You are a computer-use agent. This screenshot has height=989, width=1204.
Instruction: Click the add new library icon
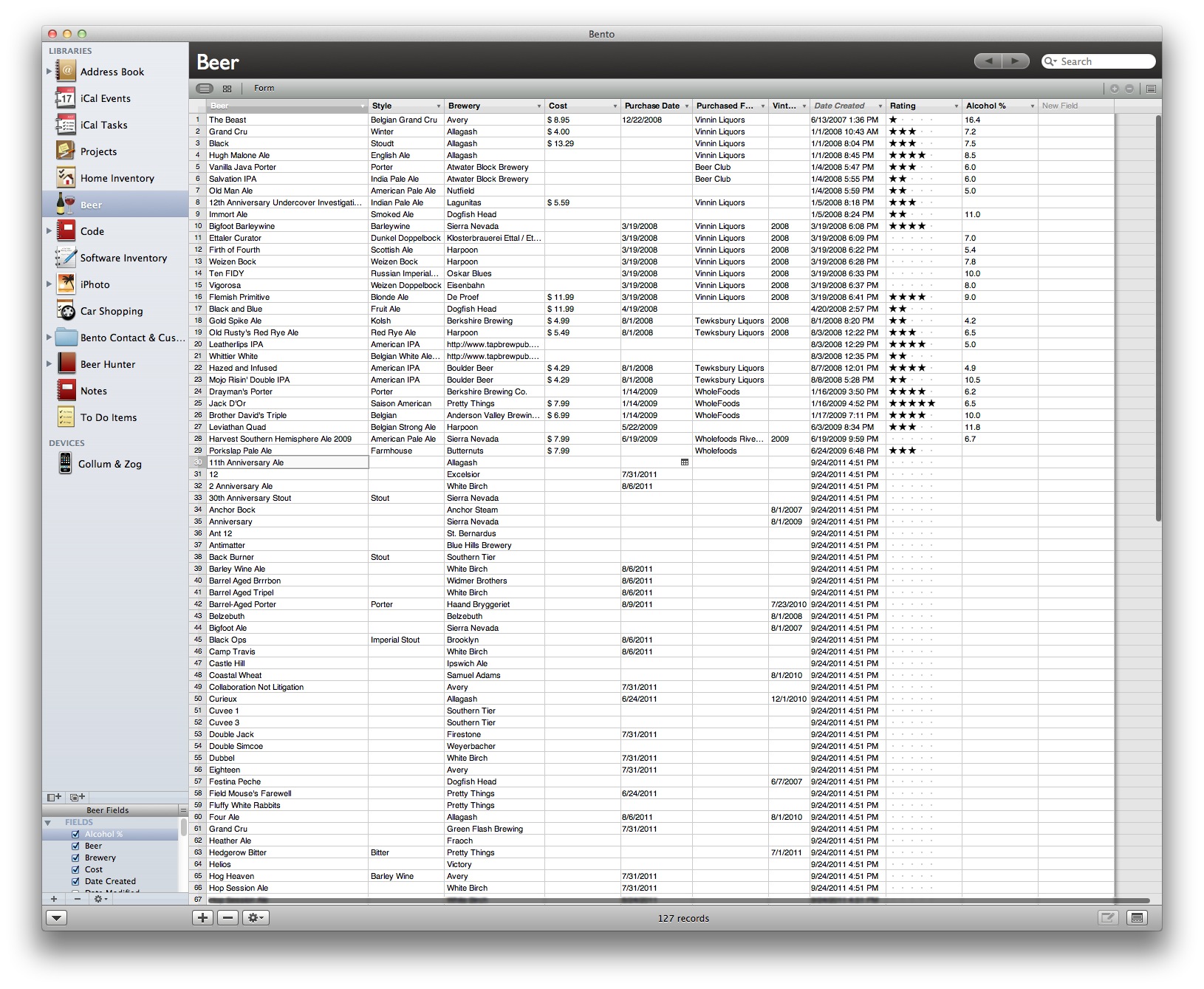click(x=54, y=797)
